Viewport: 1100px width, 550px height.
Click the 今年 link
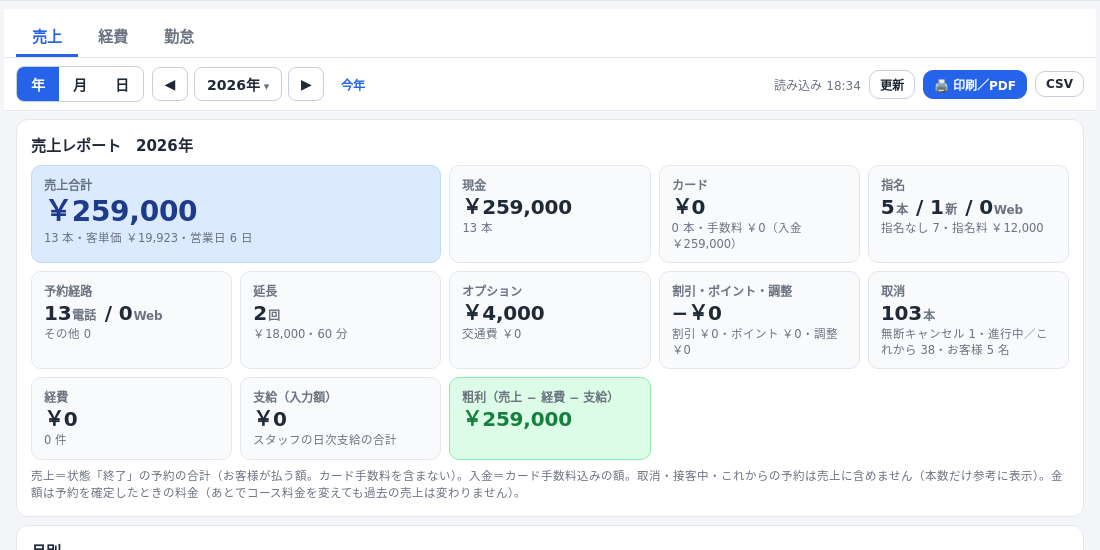click(x=353, y=85)
